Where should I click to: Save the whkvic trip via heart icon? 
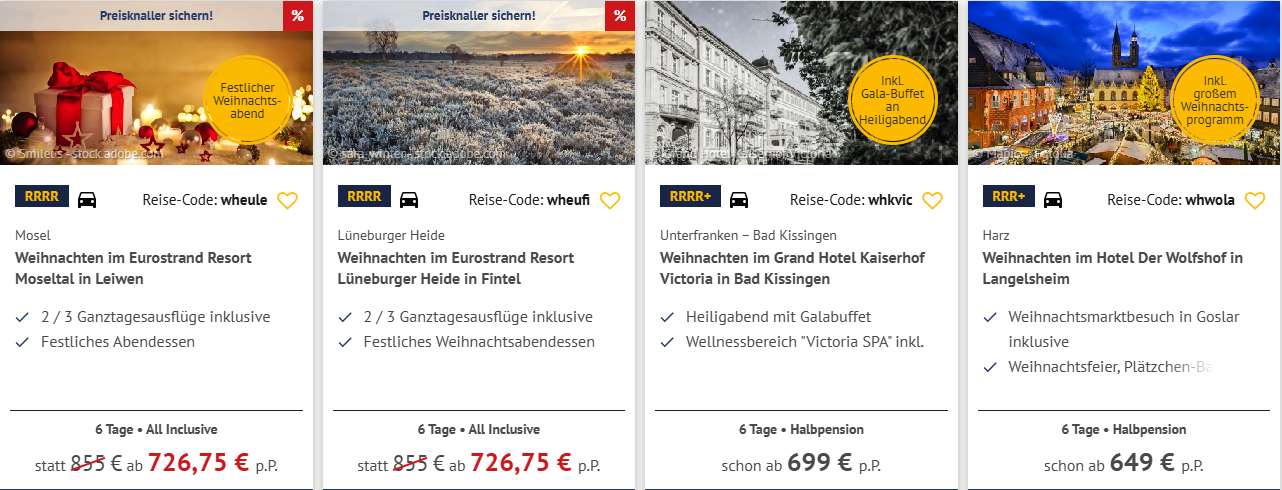(932, 200)
